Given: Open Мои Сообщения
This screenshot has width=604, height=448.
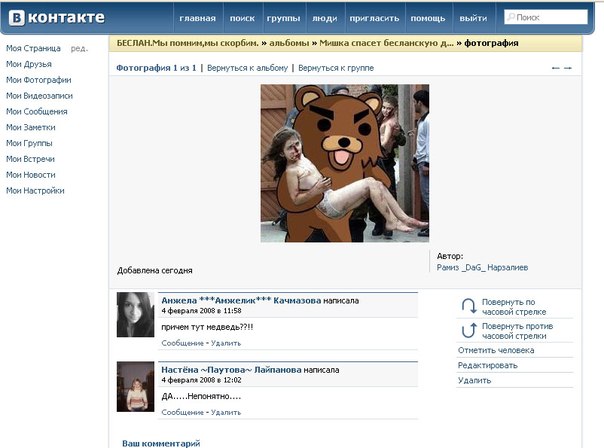Looking at the screenshot, I should coord(37,112).
